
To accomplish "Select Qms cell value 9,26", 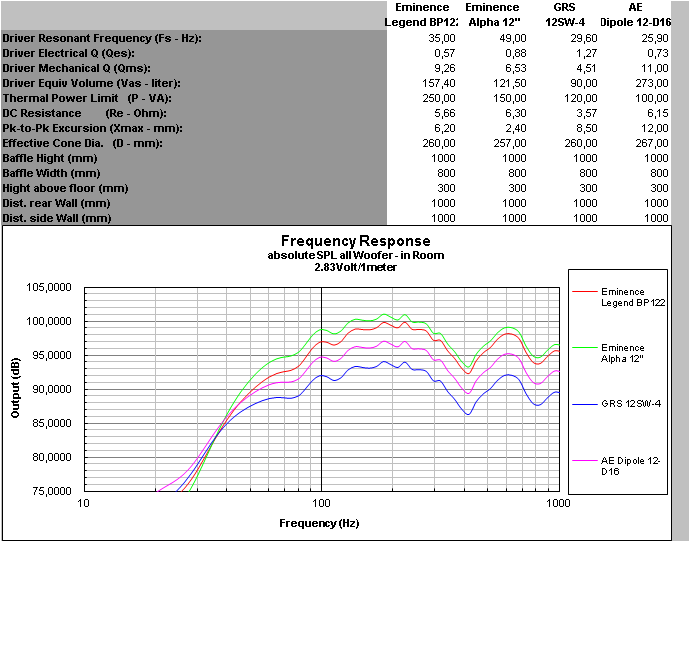I will [444, 68].
